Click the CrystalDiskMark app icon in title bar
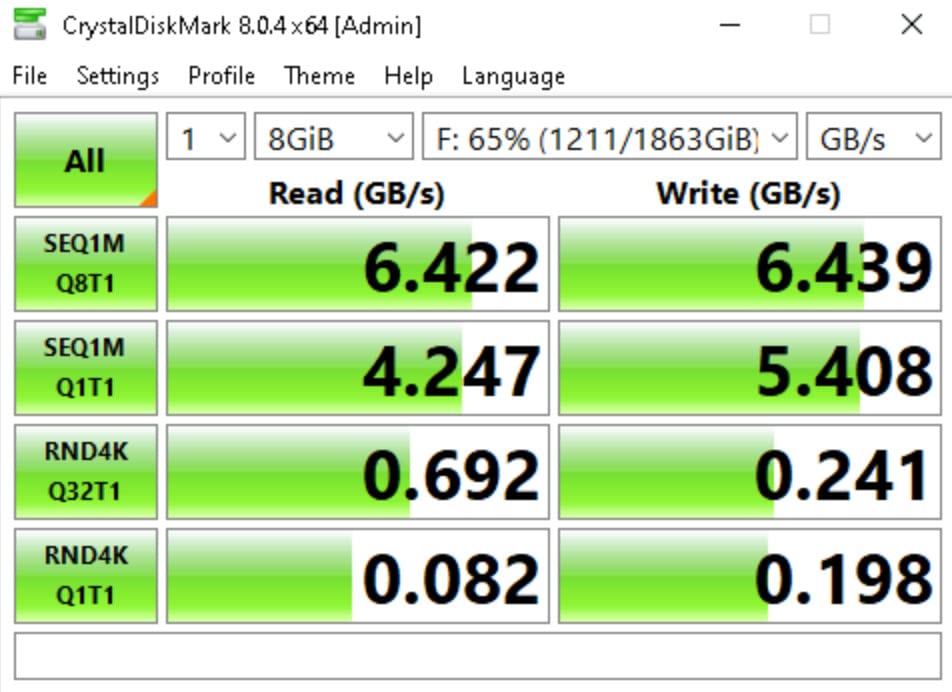The image size is (952, 692). click(x=30, y=24)
